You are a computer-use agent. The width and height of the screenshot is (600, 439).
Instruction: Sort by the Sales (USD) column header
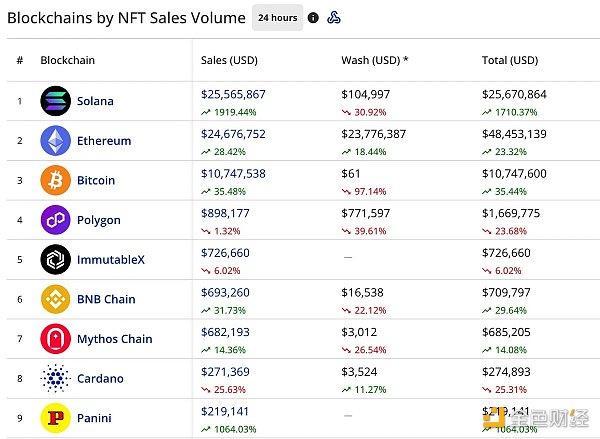(x=229, y=60)
